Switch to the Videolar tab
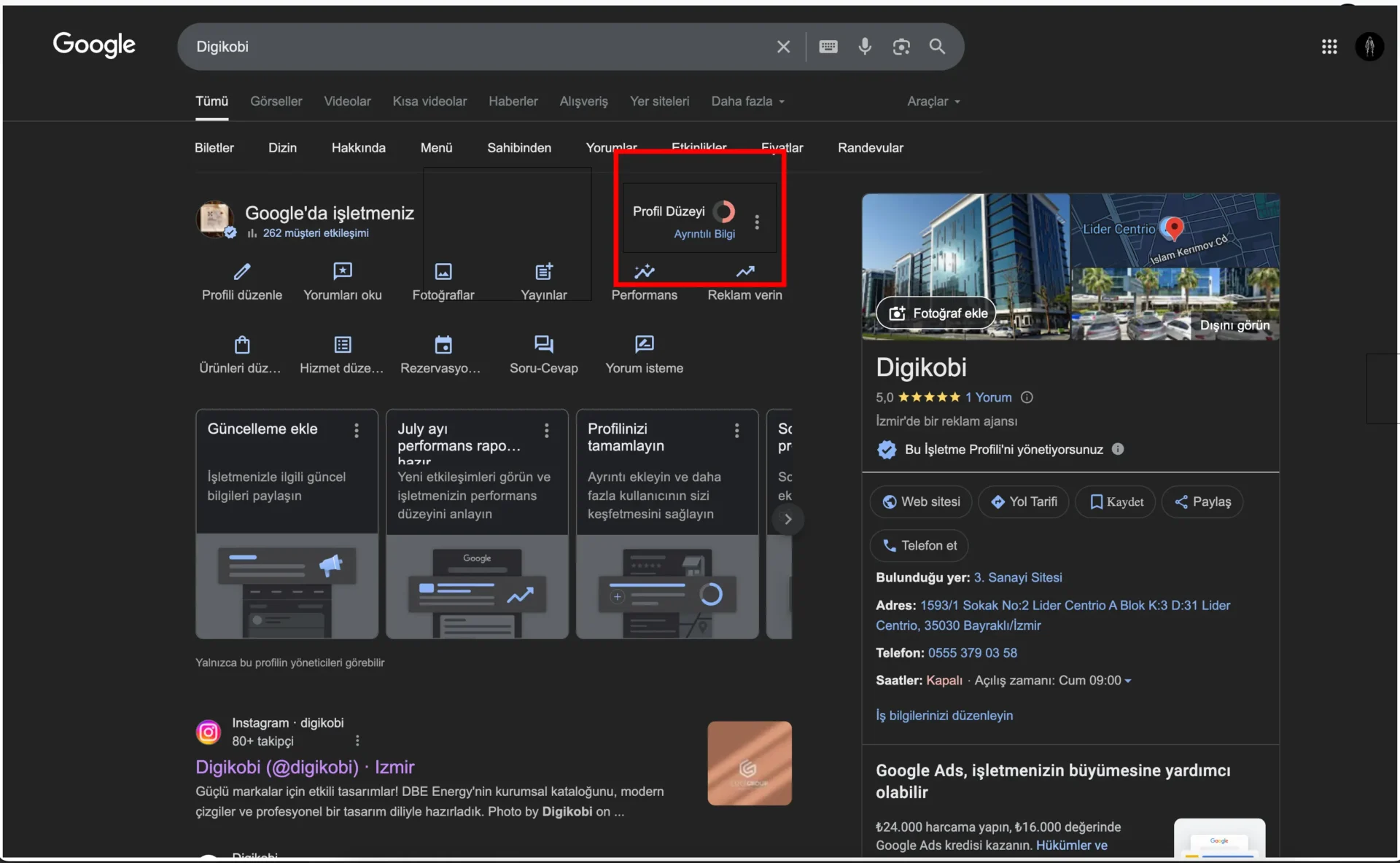The height and width of the screenshot is (863, 1400). pyautogui.click(x=347, y=101)
